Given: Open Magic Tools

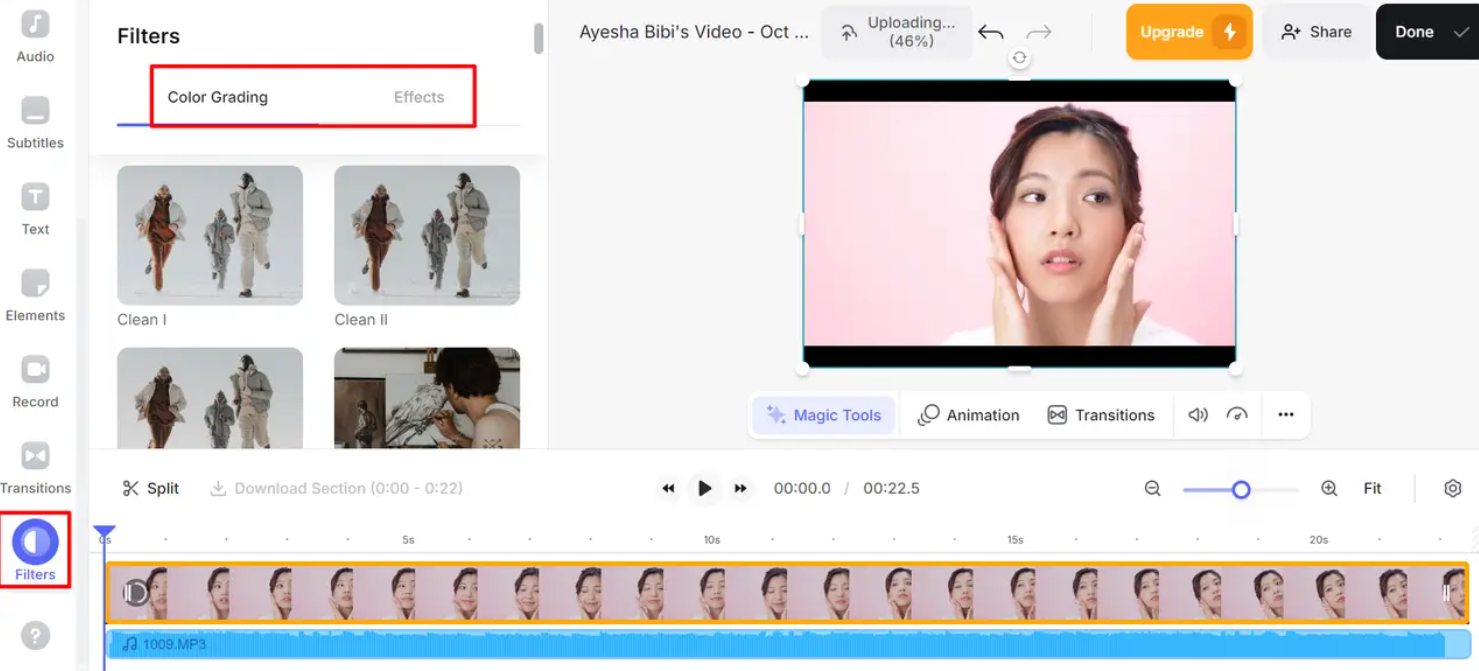Looking at the screenshot, I should click(x=824, y=415).
